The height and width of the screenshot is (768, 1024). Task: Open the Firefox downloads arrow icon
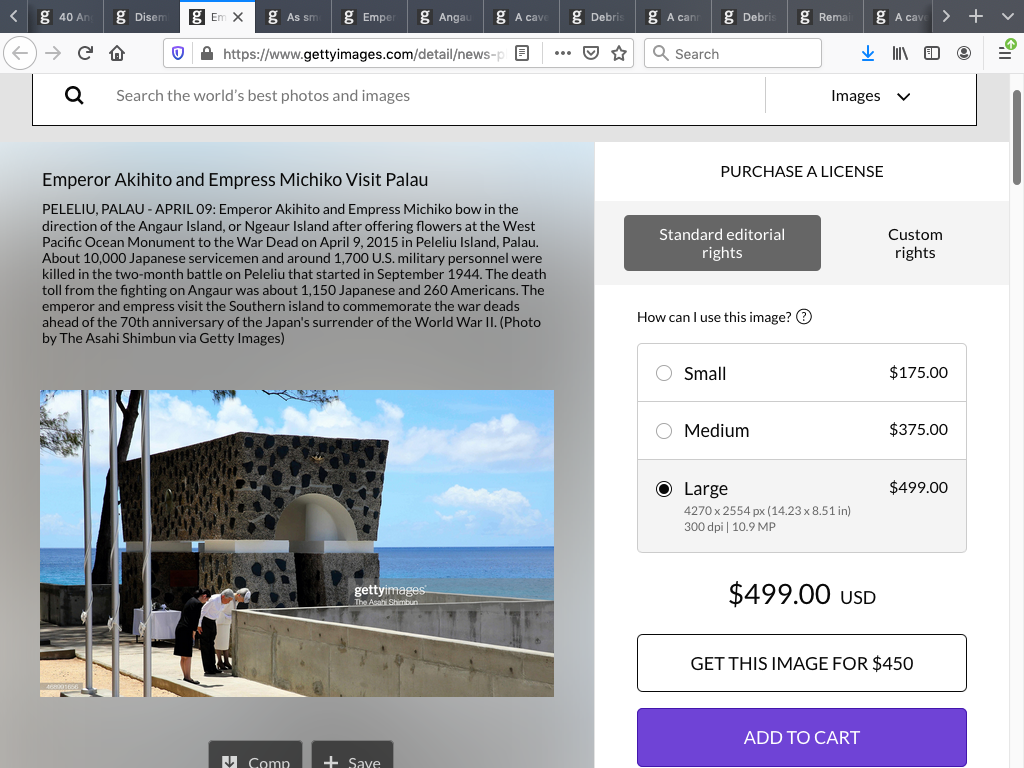click(x=868, y=54)
